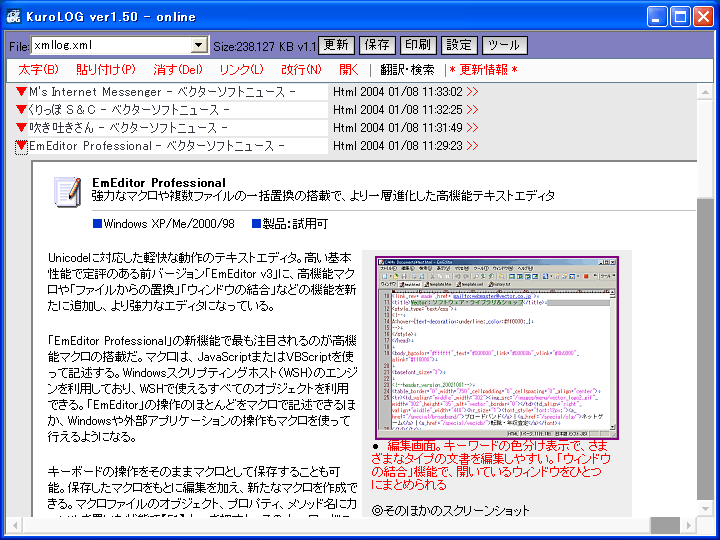Choose リンク(L) link command

pos(242,70)
